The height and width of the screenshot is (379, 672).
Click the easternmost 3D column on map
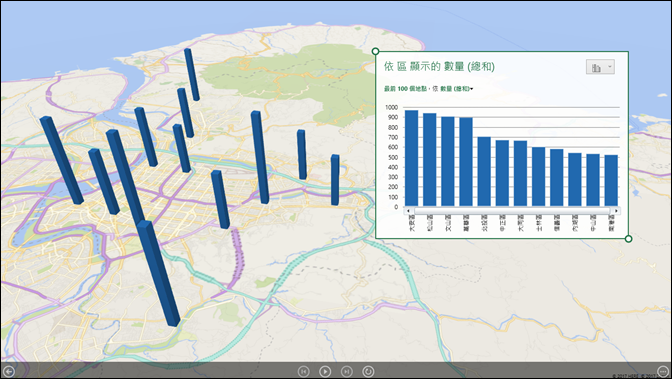(335, 180)
